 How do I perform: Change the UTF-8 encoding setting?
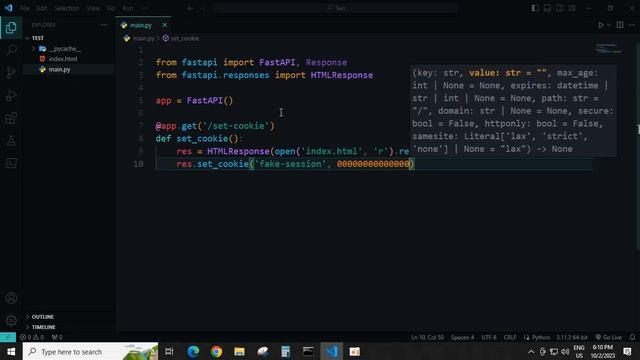point(489,337)
